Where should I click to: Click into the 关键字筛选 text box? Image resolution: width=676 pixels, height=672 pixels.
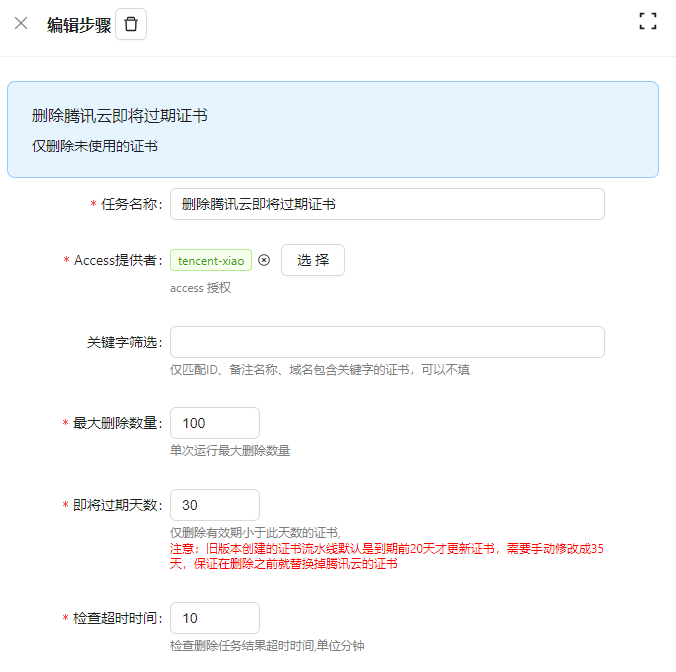[x=387, y=342]
